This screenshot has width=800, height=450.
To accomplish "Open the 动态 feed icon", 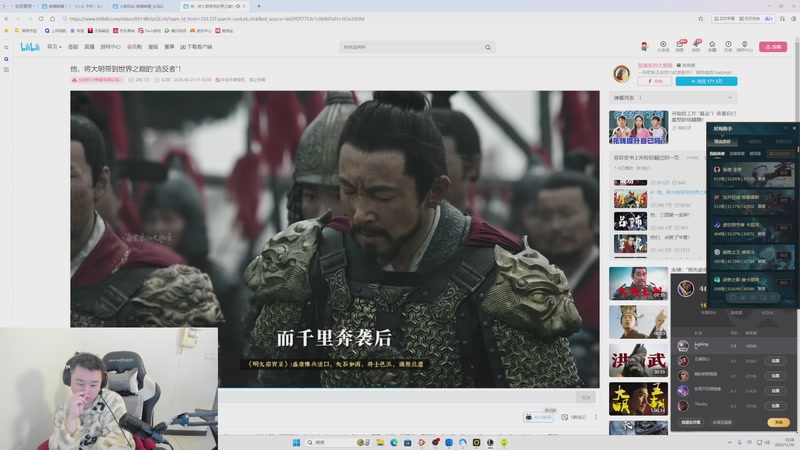I will tap(696, 46).
